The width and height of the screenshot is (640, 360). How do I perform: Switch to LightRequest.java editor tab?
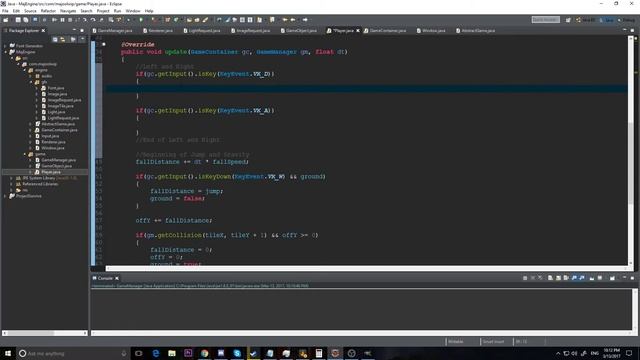pyautogui.click(x=202, y=31)
